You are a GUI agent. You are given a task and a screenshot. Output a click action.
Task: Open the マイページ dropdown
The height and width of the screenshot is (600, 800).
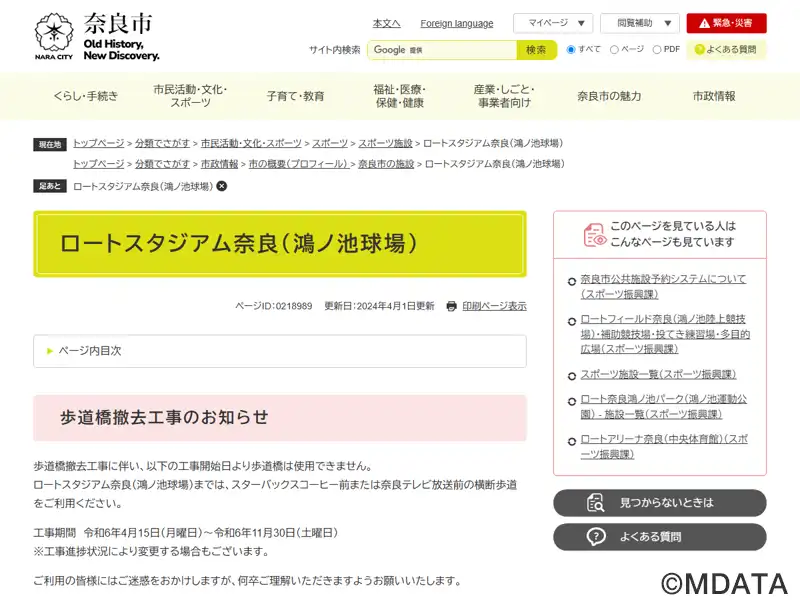coord(553,23)
